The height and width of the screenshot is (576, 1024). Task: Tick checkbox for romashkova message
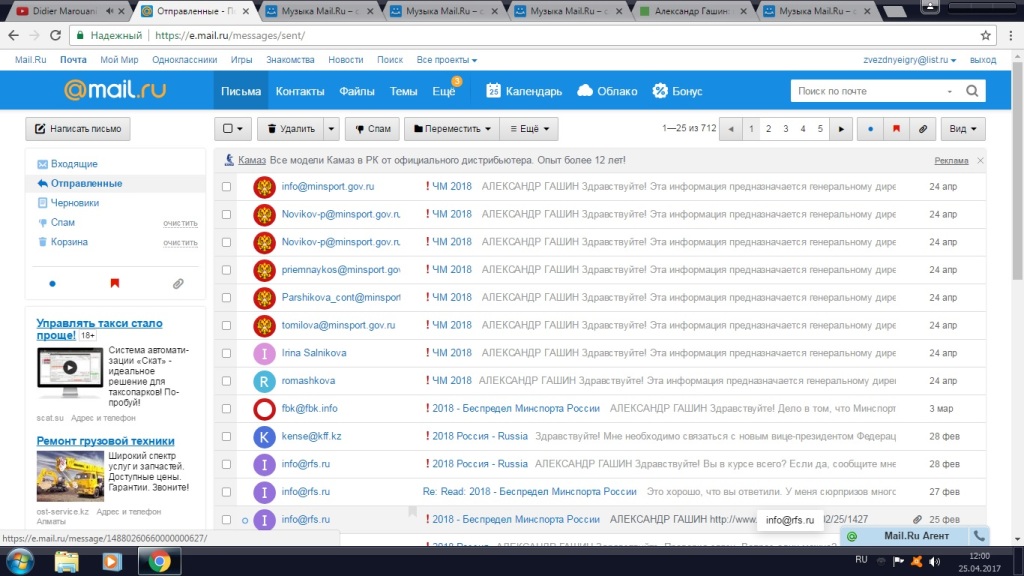[x=226, y=381]
